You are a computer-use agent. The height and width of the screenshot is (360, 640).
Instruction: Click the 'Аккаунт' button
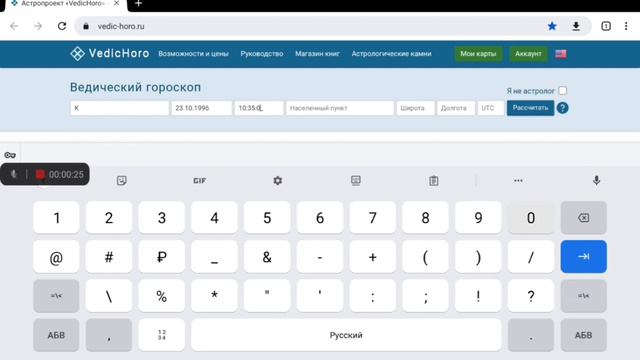[x=528, y=53]
